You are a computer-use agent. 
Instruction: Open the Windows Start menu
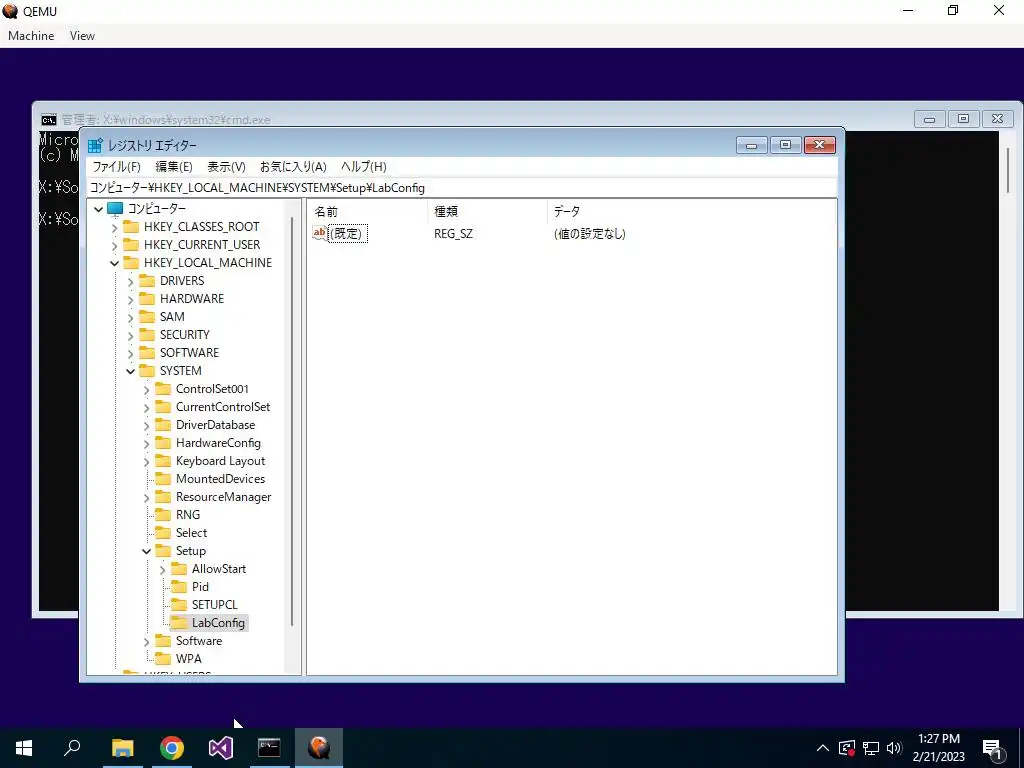[x=24, y=748]
